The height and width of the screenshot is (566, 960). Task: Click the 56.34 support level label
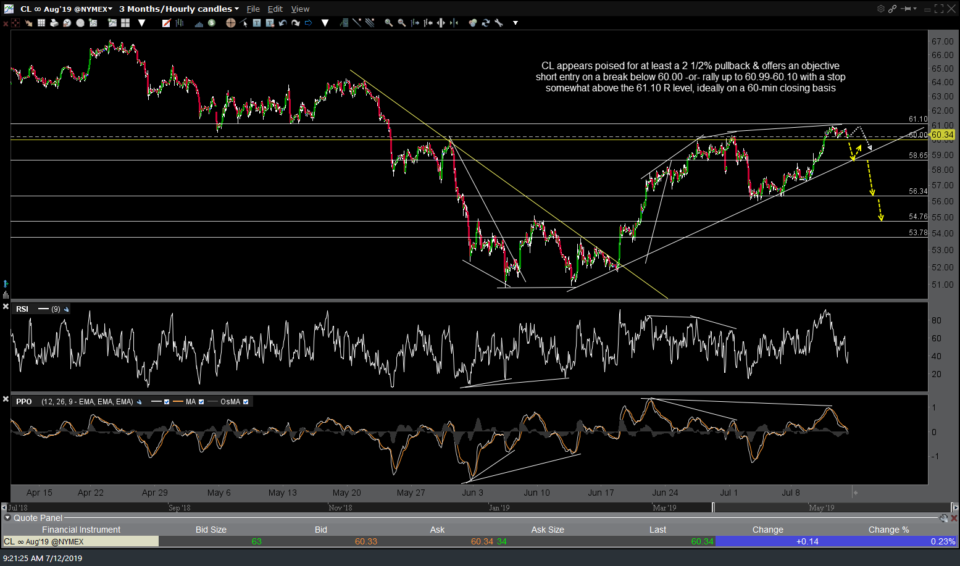point(918,191)
